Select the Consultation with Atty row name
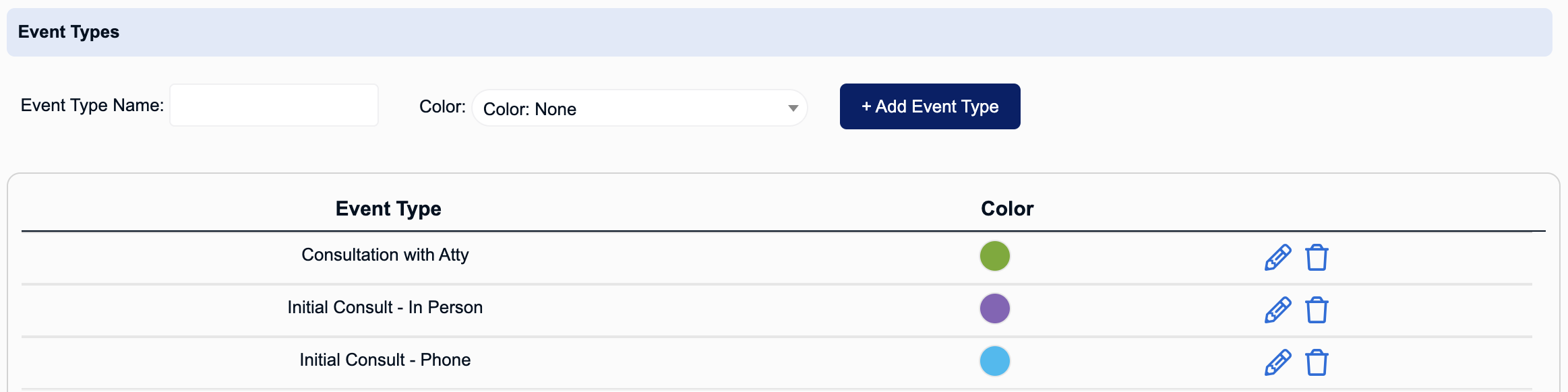Screen dimensions: 1568x392 pos(385,255)
